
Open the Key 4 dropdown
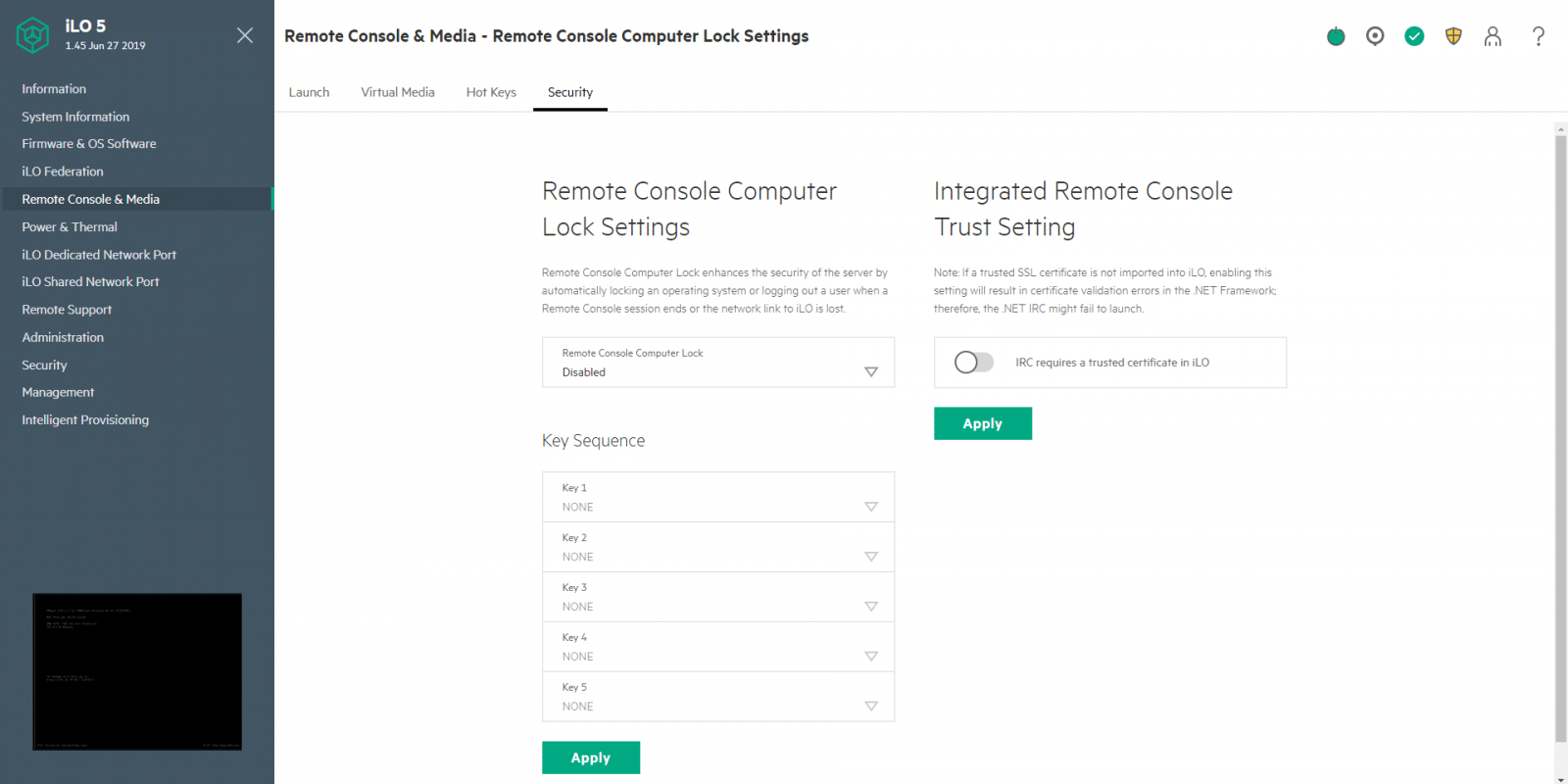coord(718,647)
